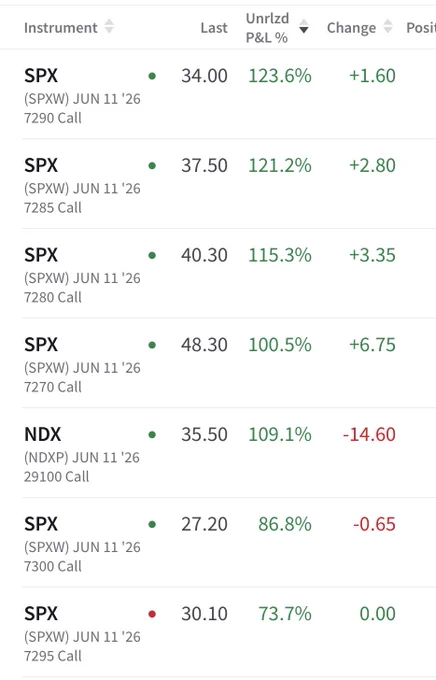
Task: Select the partially visible Position header
Action: coord(421,28)
